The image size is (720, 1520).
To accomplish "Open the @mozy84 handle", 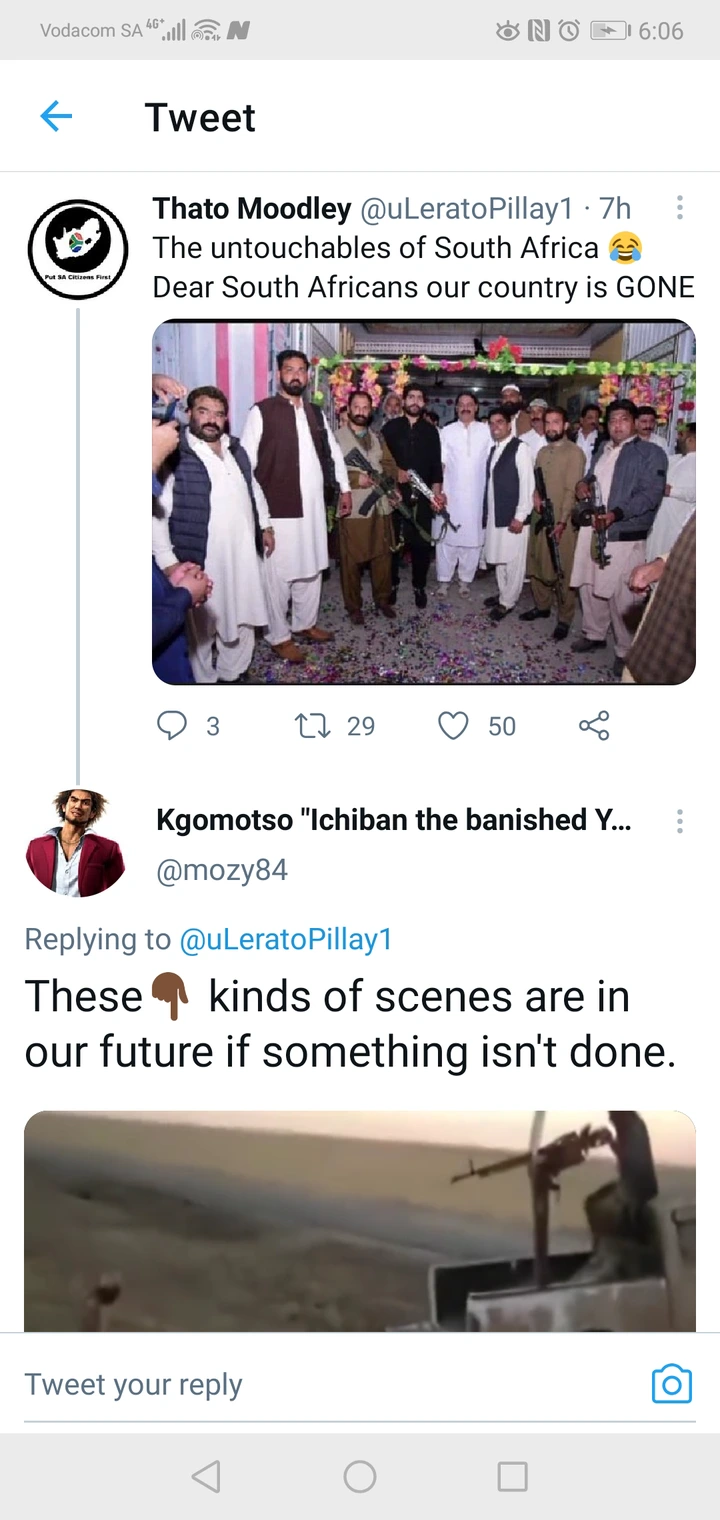I will 222,870.
